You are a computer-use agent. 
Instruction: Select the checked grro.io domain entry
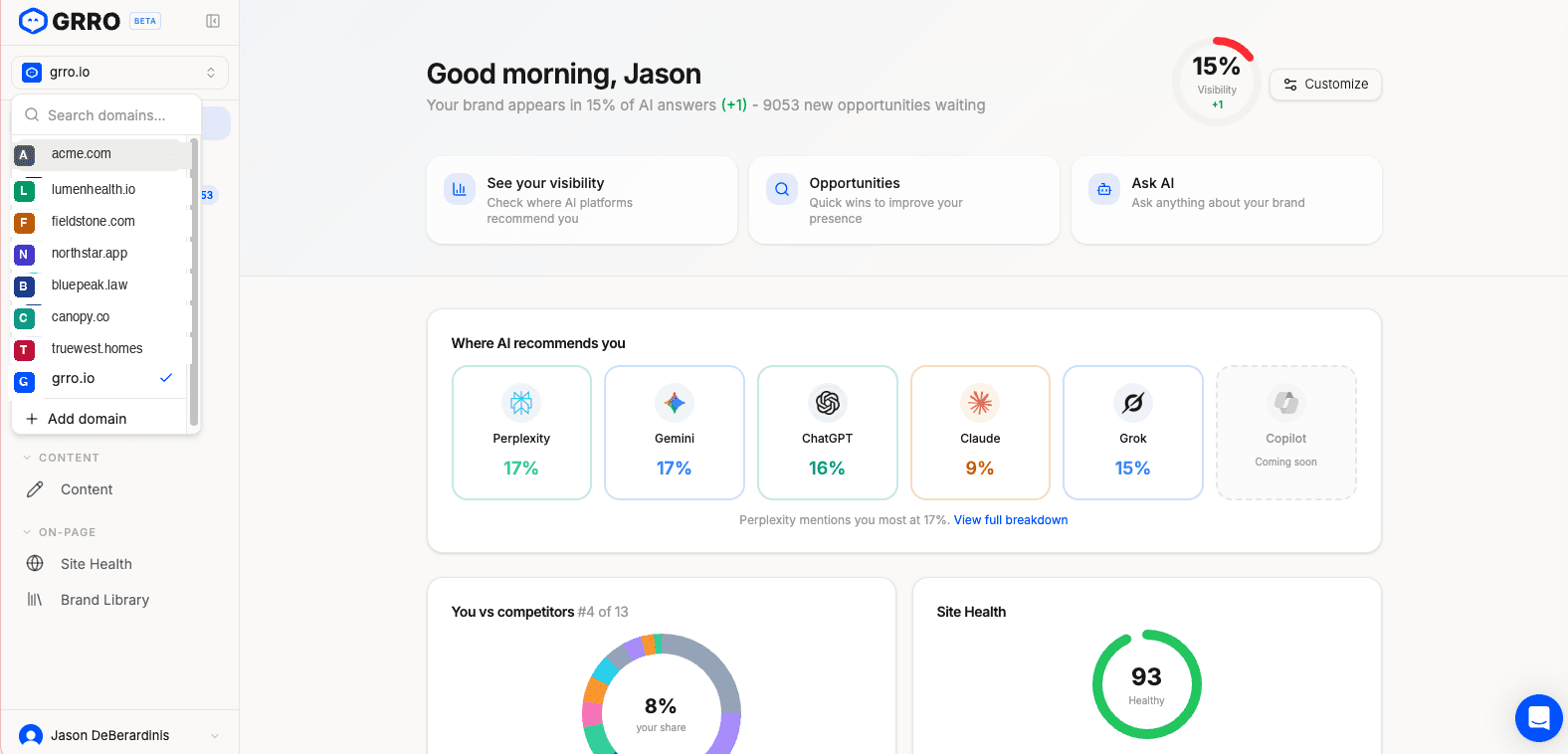coord(99,379)
